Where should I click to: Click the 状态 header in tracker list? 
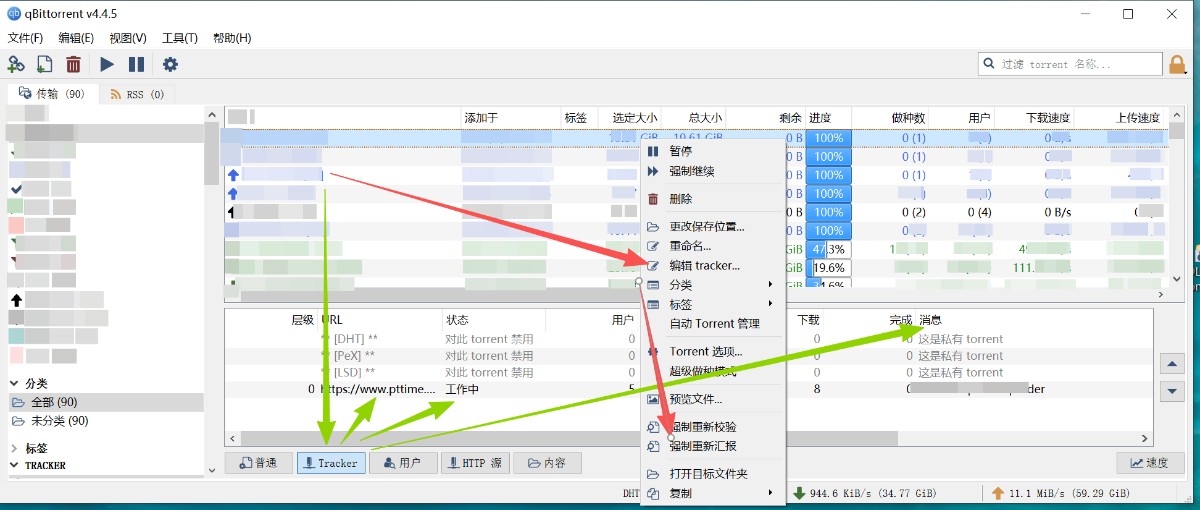click(x=494, y=320)
